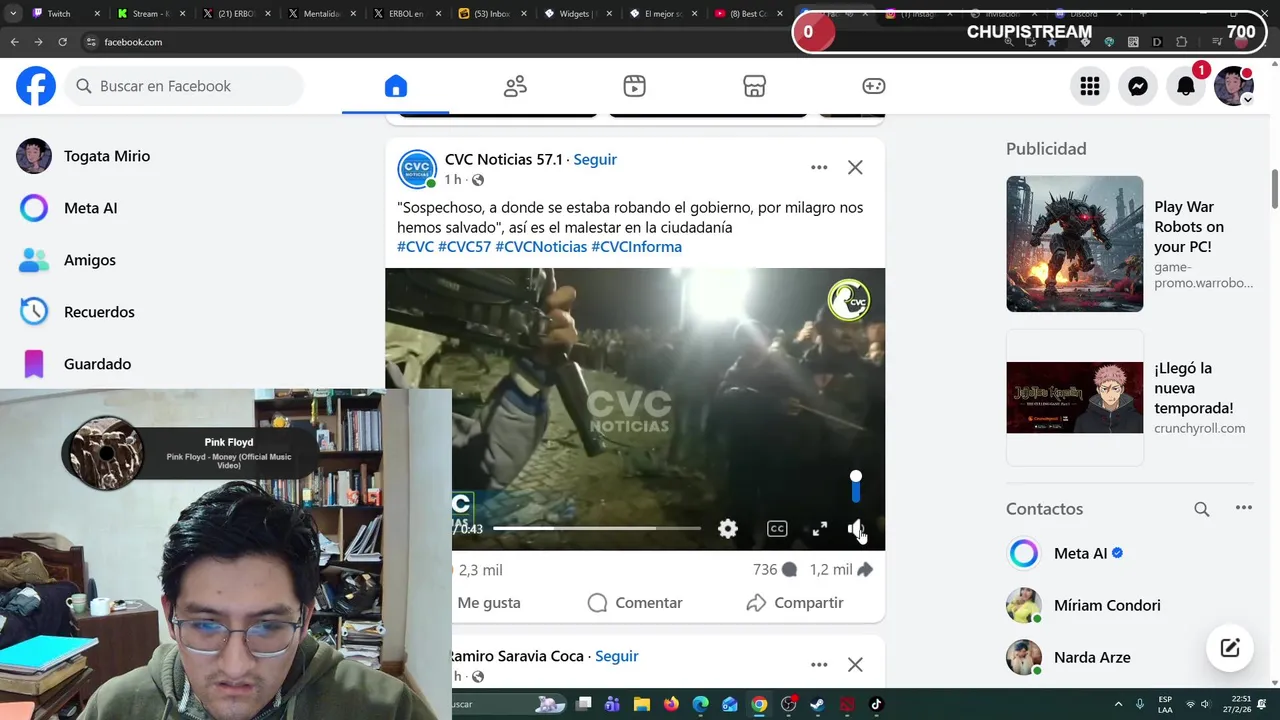
Task: Open File Explorer from the taskbar
Action: pyautogui.click(x=642, y=704)
